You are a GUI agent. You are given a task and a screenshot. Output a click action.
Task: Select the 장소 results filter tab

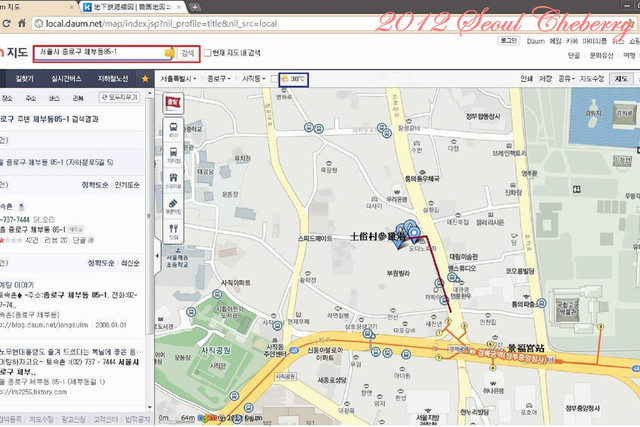(x=7, y=98)
